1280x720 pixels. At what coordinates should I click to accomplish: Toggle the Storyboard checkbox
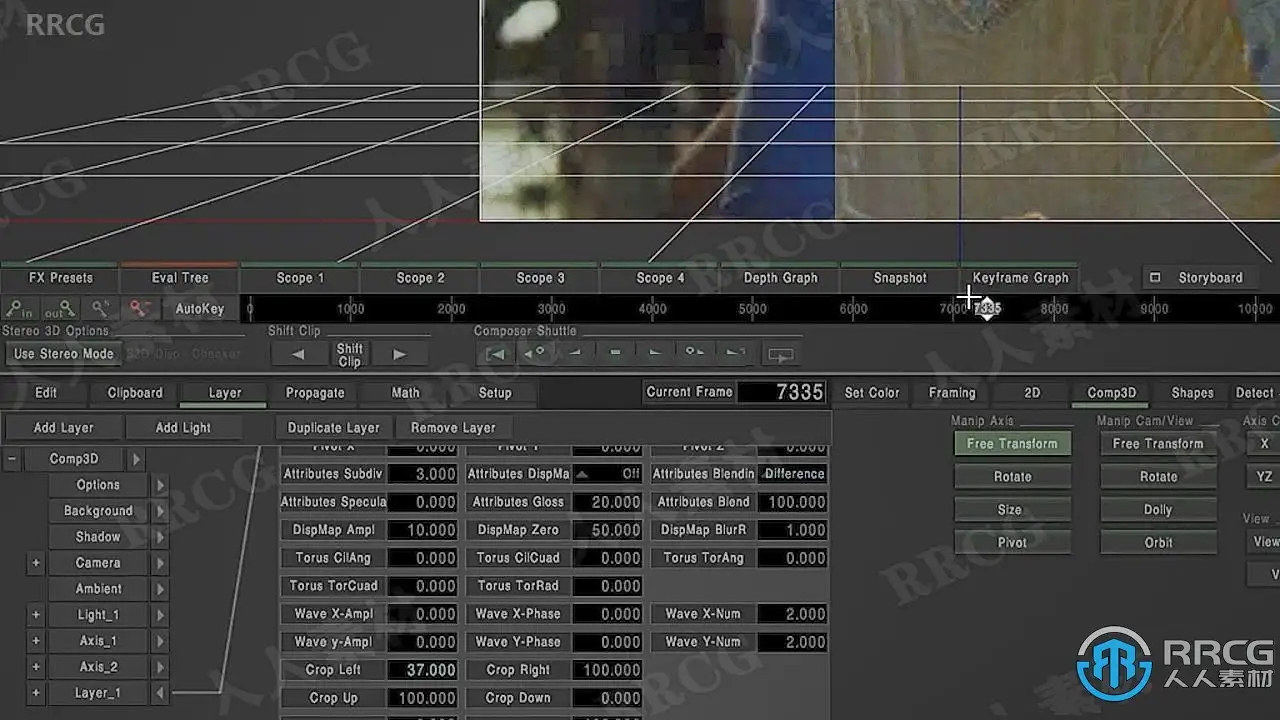point(1155,278)
